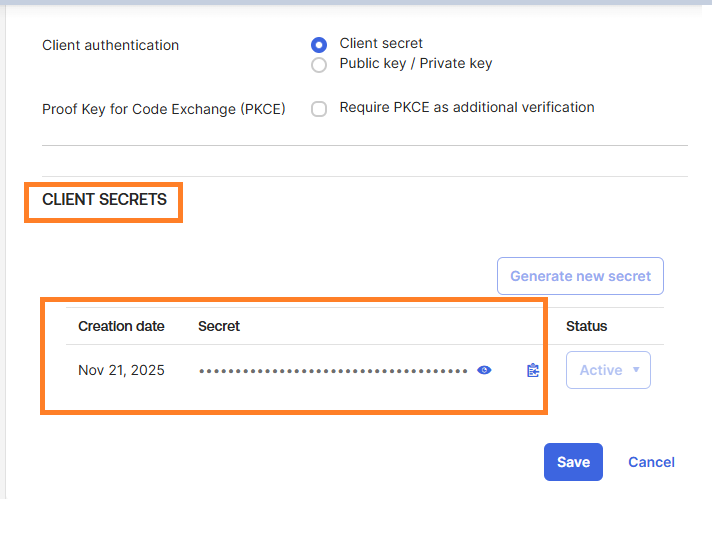The image size is (712, 543).
Task: Cancel the changes via the Cancel link
Action: (651, 462)
